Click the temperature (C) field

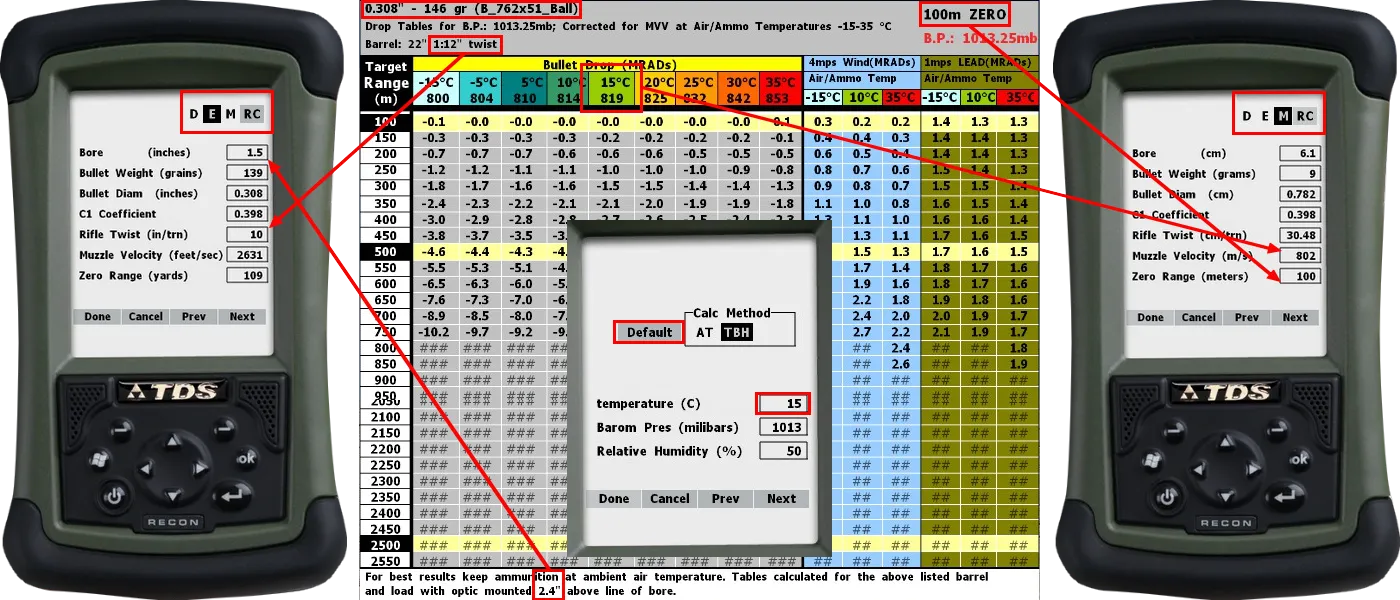(783, 403)
